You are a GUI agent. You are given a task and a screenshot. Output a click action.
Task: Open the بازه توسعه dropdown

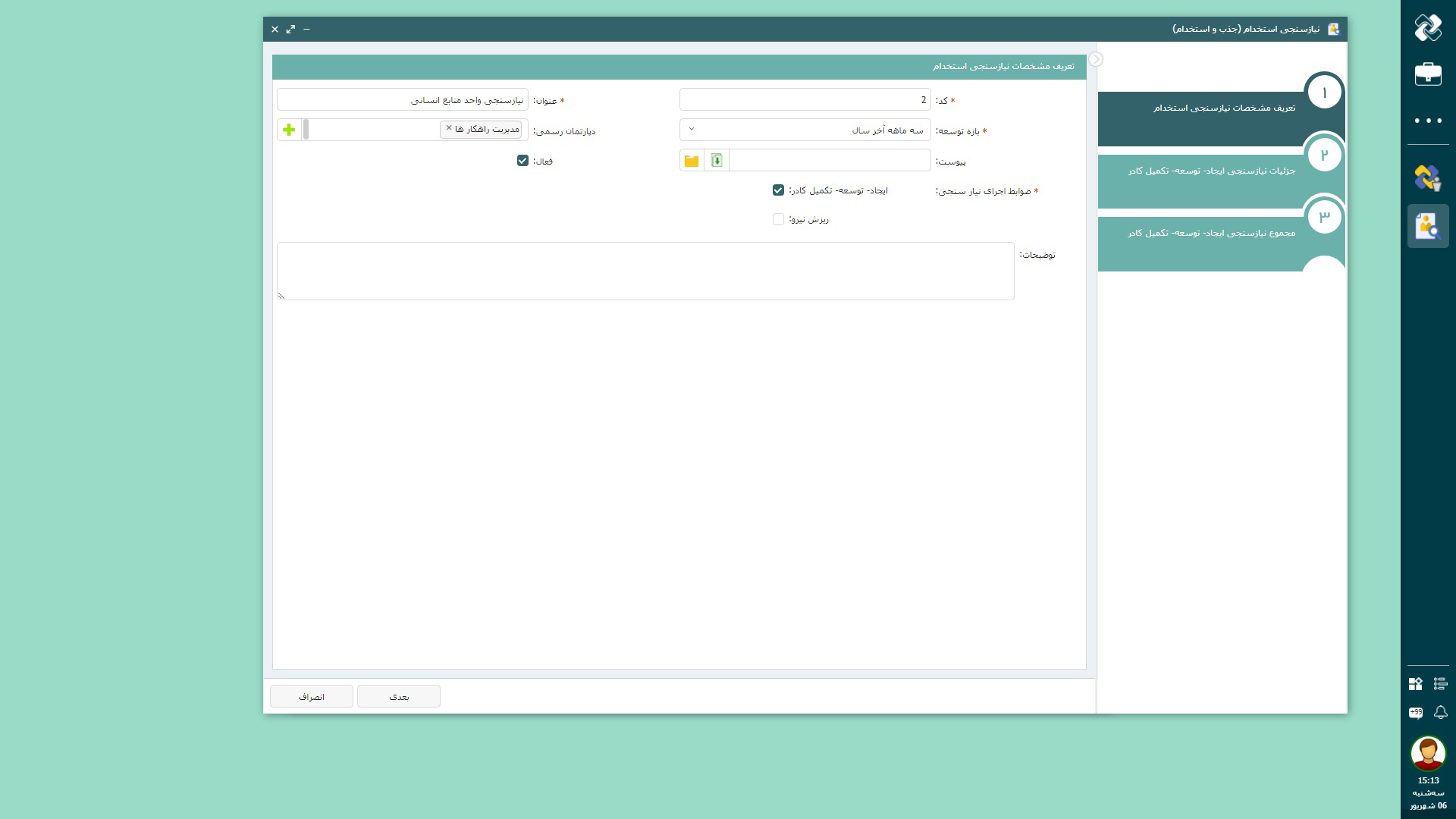[805, 130]
